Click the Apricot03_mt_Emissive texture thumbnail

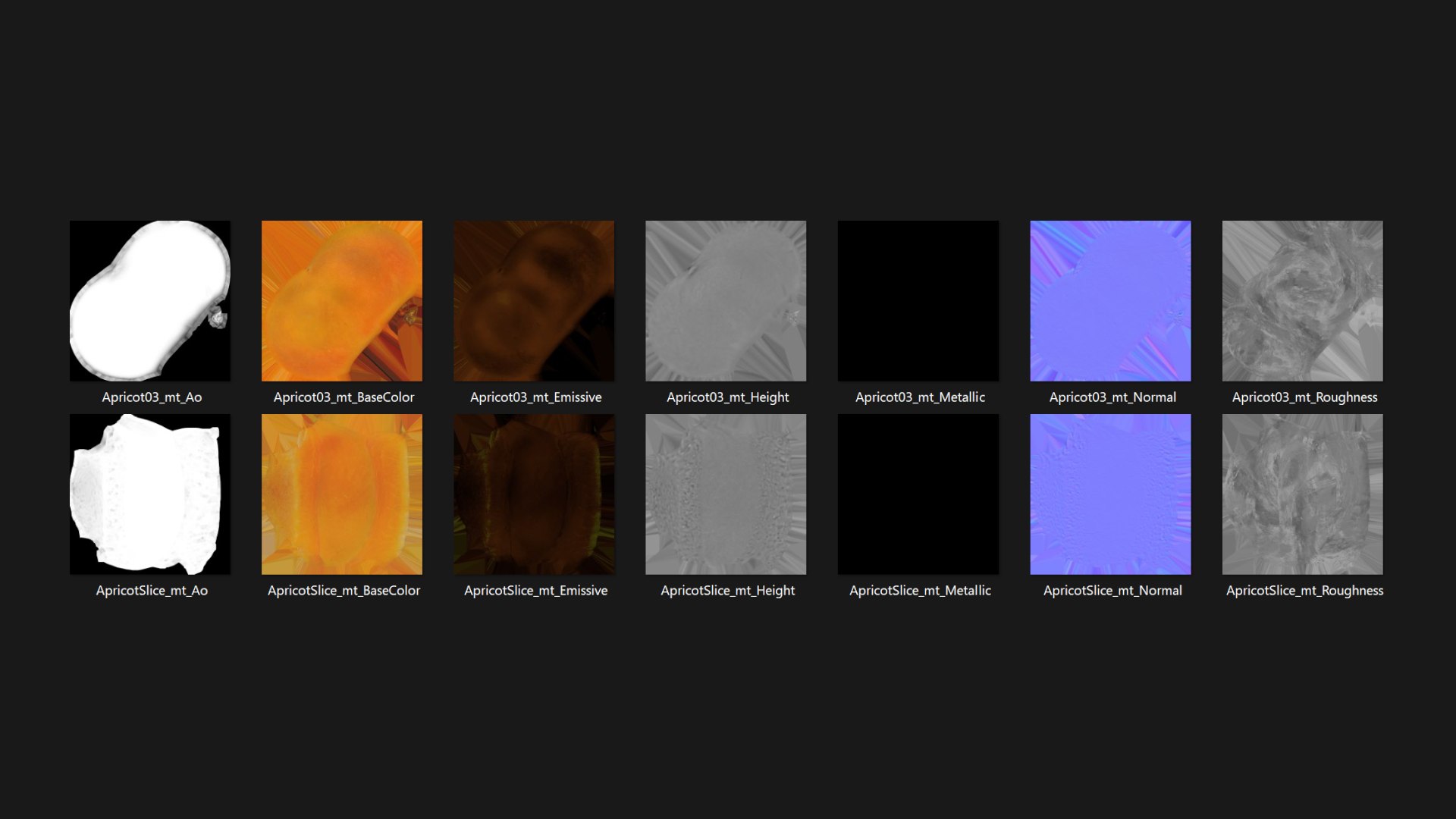pos(534,301)
